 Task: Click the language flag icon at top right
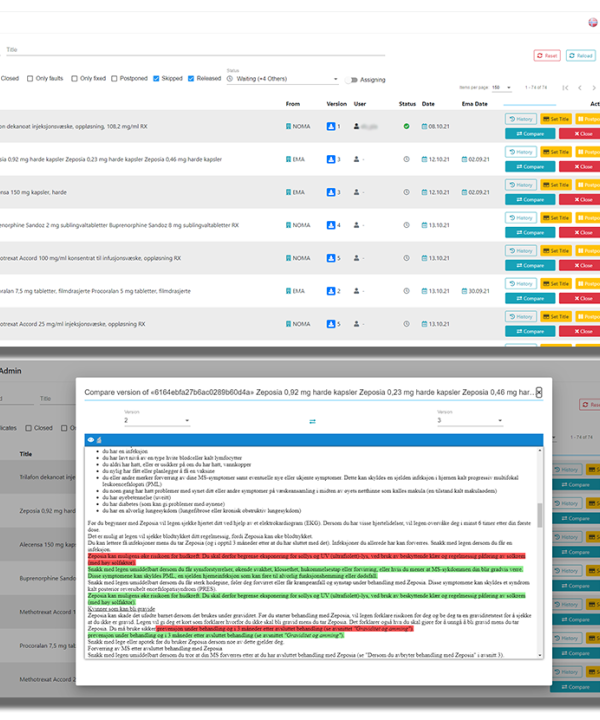(x=593, y=22)
